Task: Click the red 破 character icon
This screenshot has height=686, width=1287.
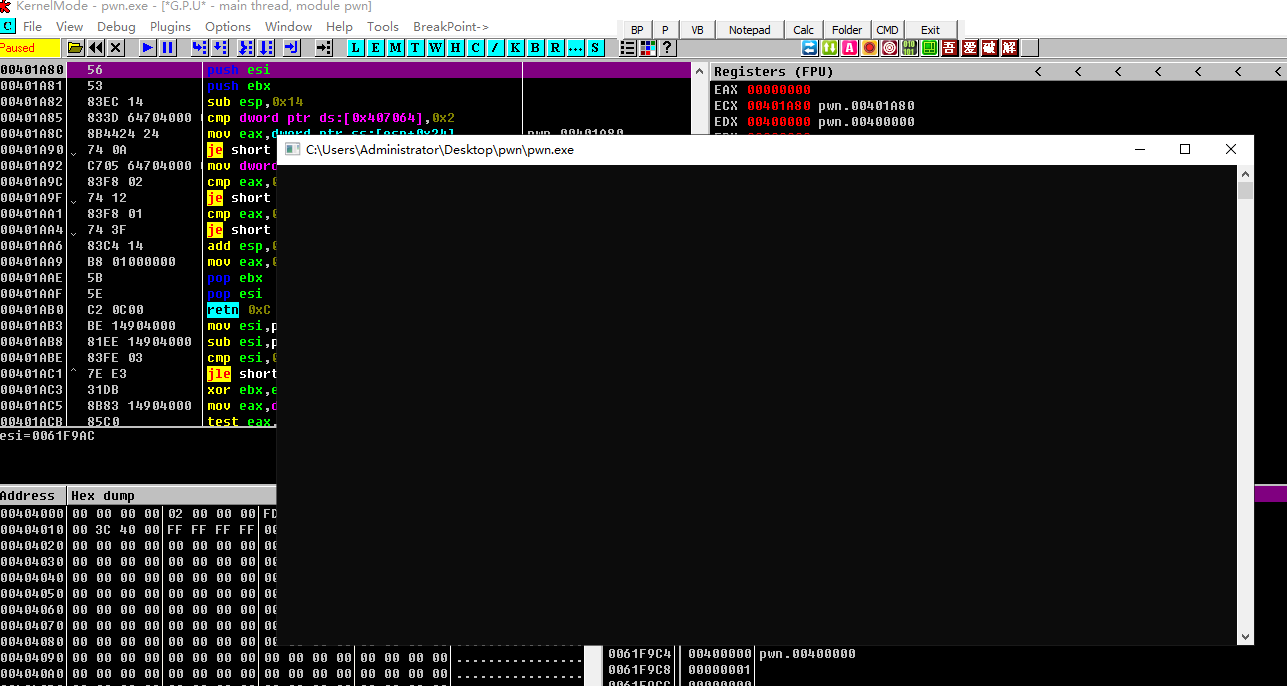Action: click(990, 48)
